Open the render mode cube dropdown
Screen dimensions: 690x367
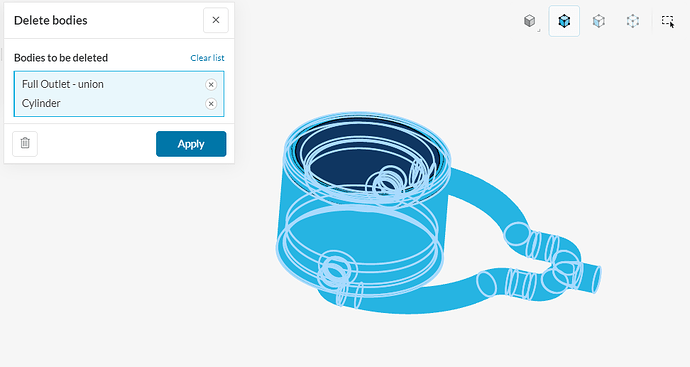click(x=530, y=21)
